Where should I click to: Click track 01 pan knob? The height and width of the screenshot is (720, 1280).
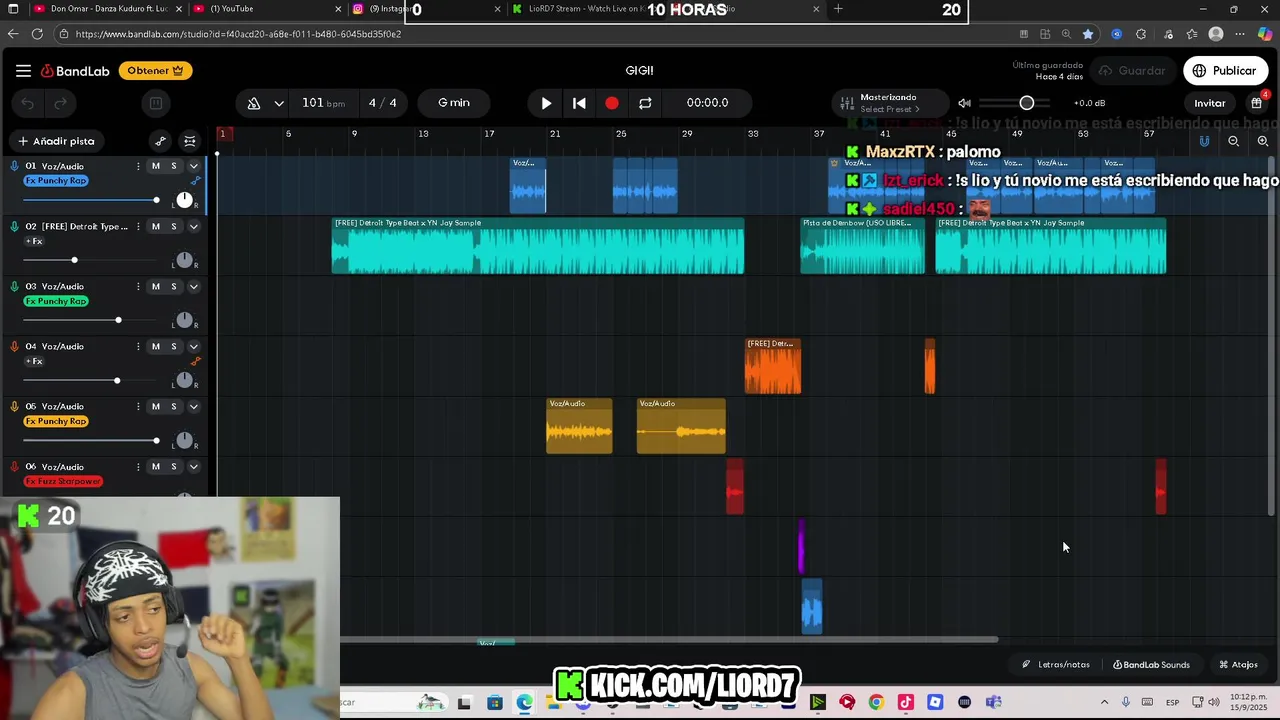click(x=184, y=201)
